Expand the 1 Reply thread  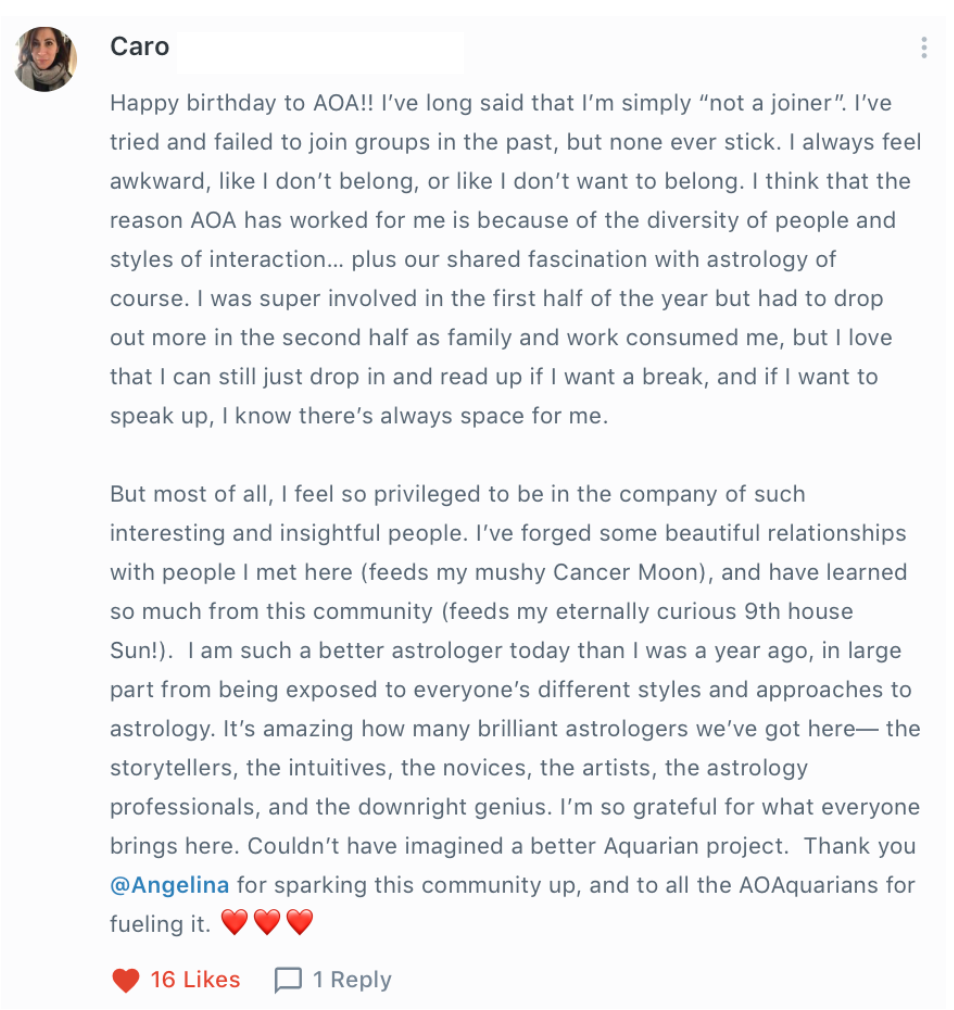click(352, 980)
